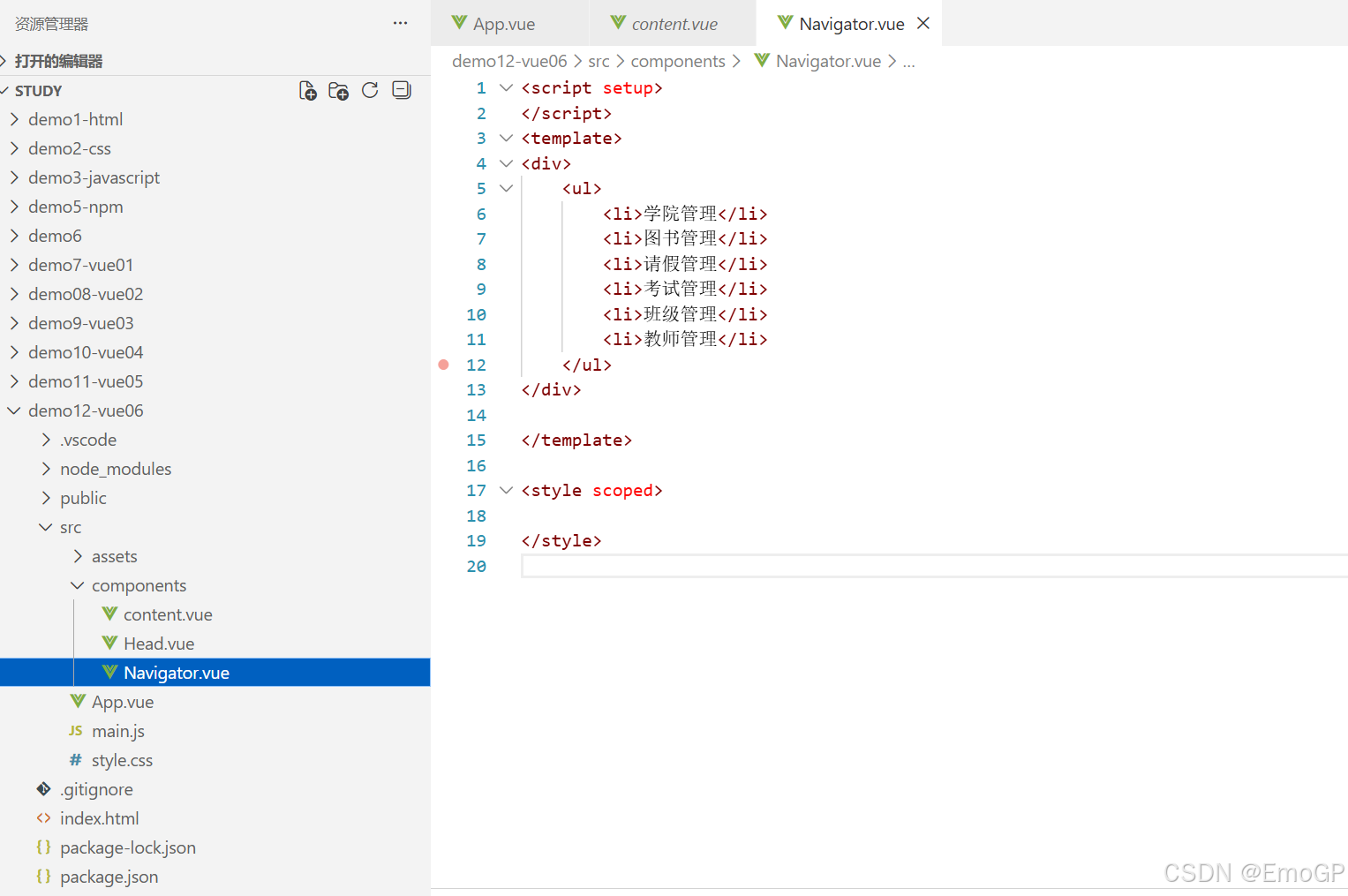The height and width of the screenshot is (896, 1348).
Task: Click the closing template tag on line 15
Action: (576, 440)
